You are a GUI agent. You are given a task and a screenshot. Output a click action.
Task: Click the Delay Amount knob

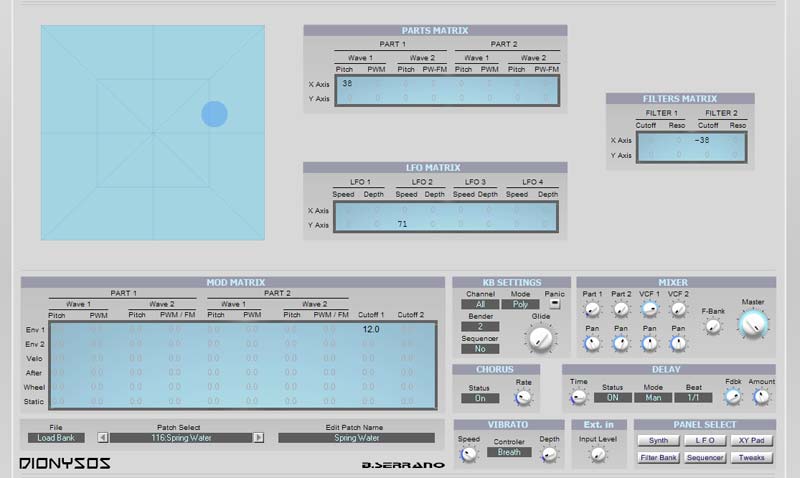[761, 396]
